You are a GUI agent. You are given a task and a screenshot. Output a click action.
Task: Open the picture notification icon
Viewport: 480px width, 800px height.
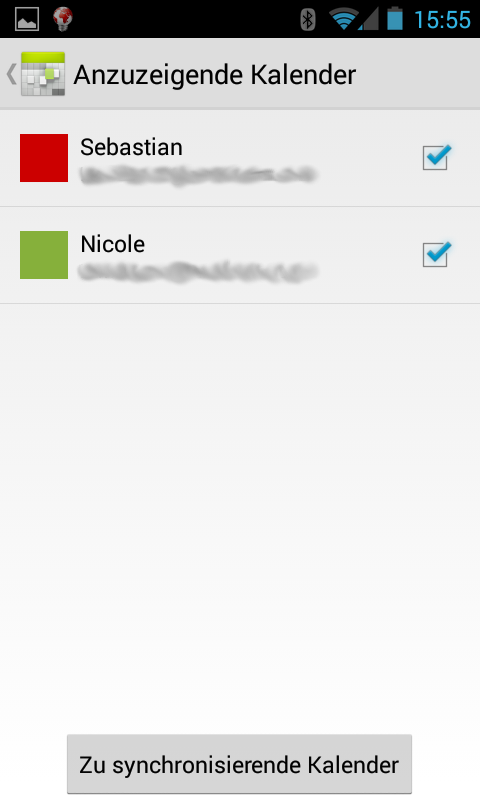tap(27, 19)
